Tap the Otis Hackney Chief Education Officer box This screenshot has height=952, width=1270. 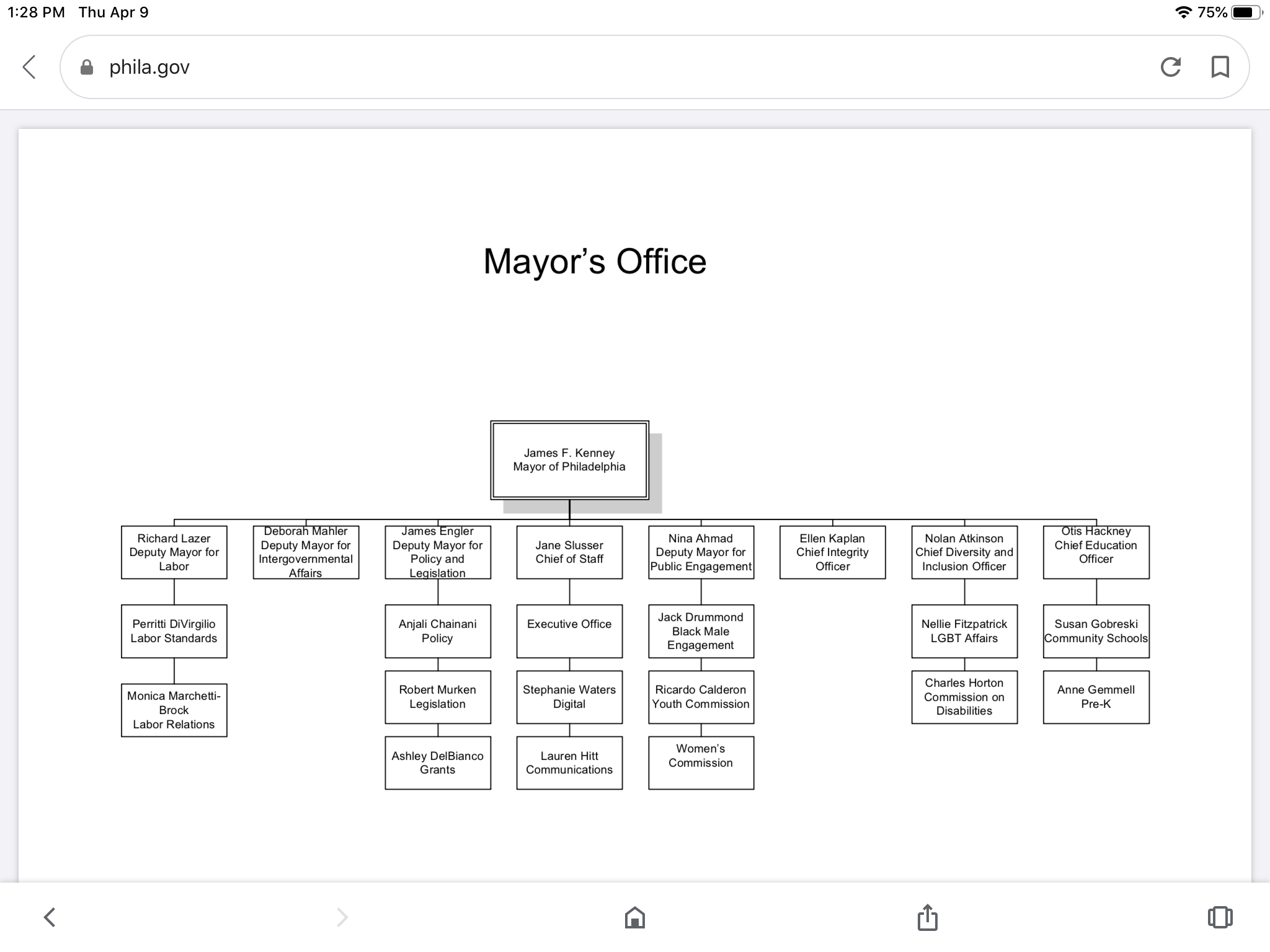pyautogui.click(x=1096, y=552)
